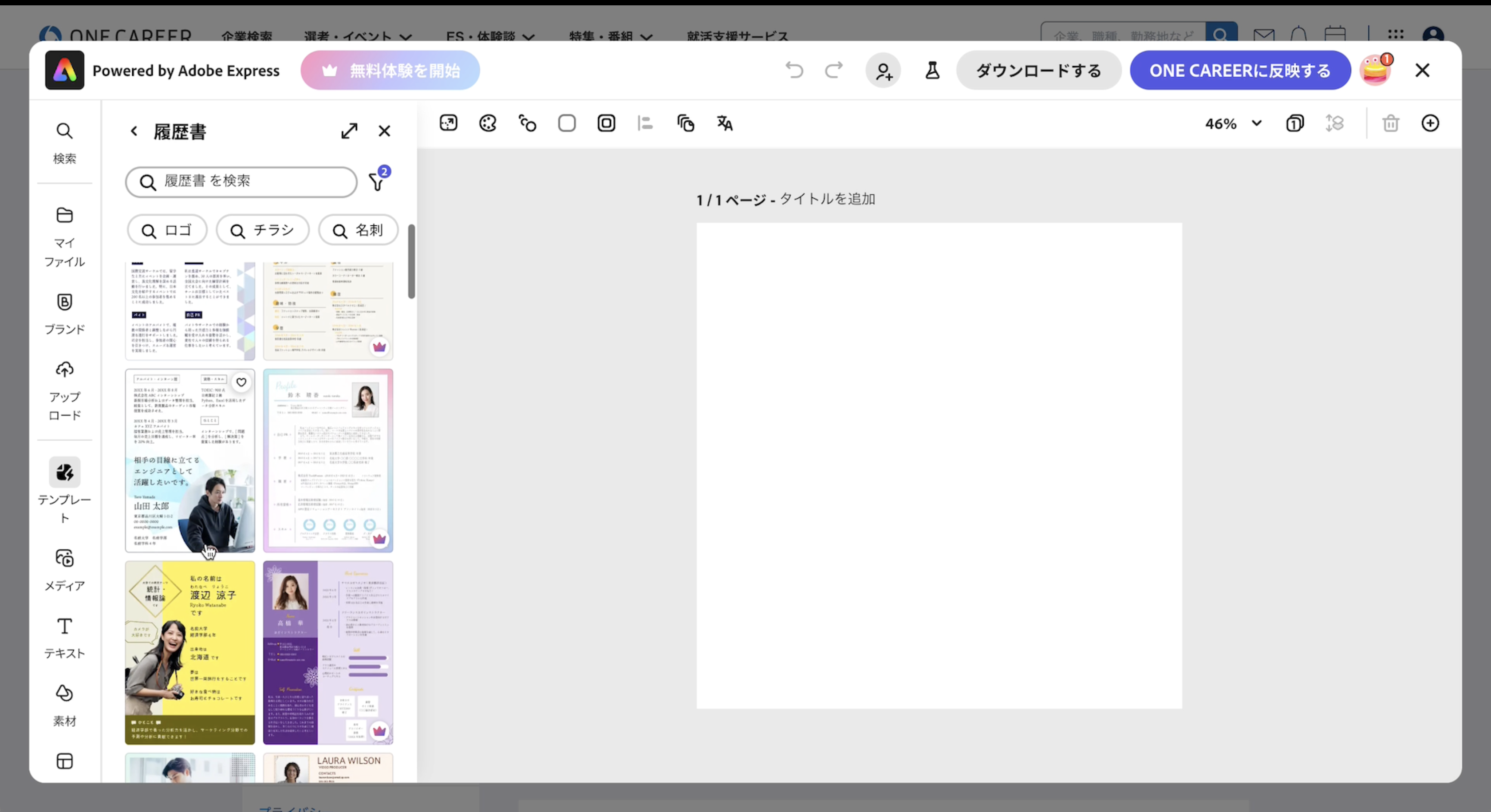Choose the LAURA WILSON resume template
This screenshot has height=812, width=1491.
(328, 768)
